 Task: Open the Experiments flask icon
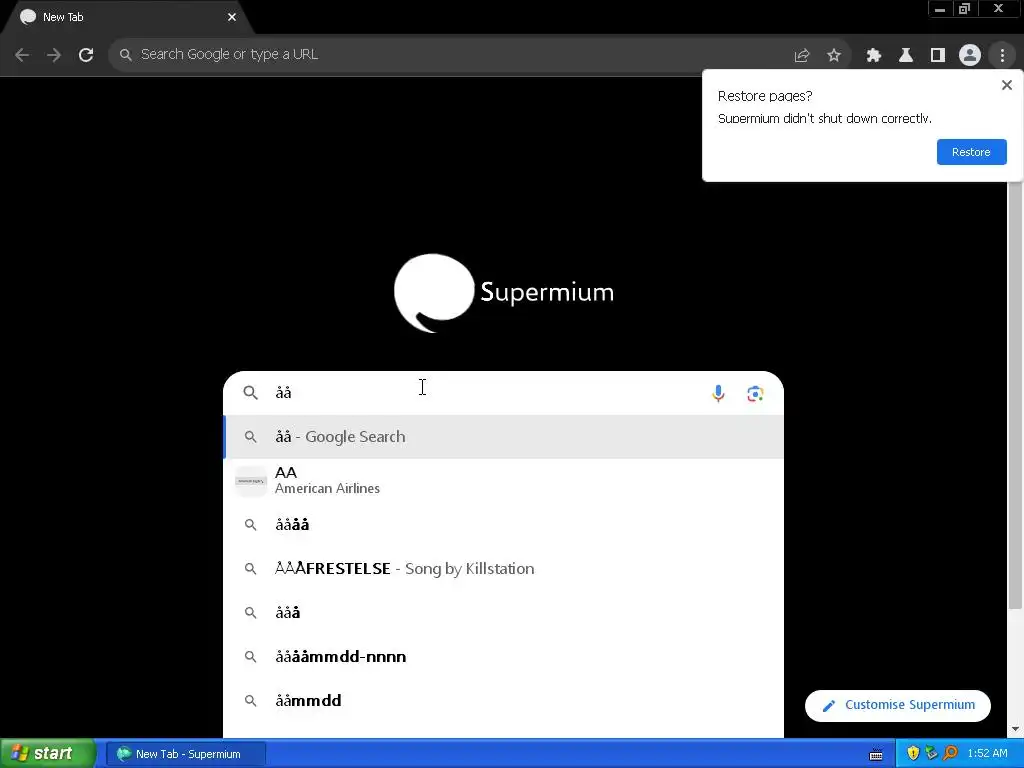906,56
